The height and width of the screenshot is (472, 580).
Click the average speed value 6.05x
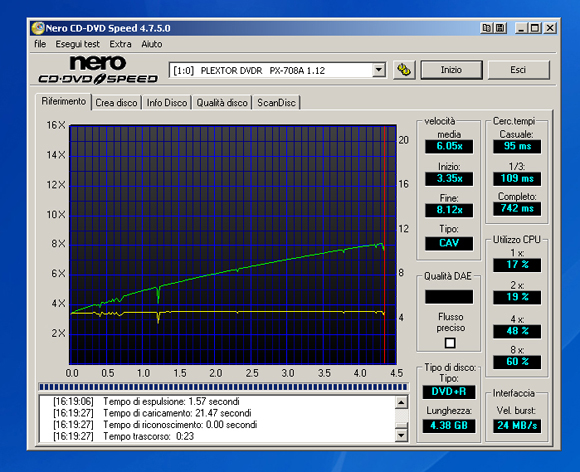point(449,146)
